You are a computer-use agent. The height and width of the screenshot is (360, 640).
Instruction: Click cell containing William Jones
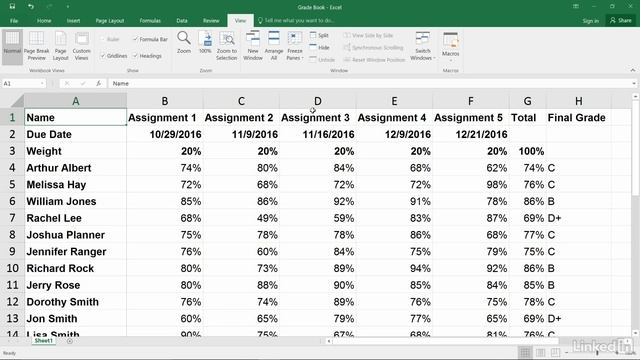point(76,201)
